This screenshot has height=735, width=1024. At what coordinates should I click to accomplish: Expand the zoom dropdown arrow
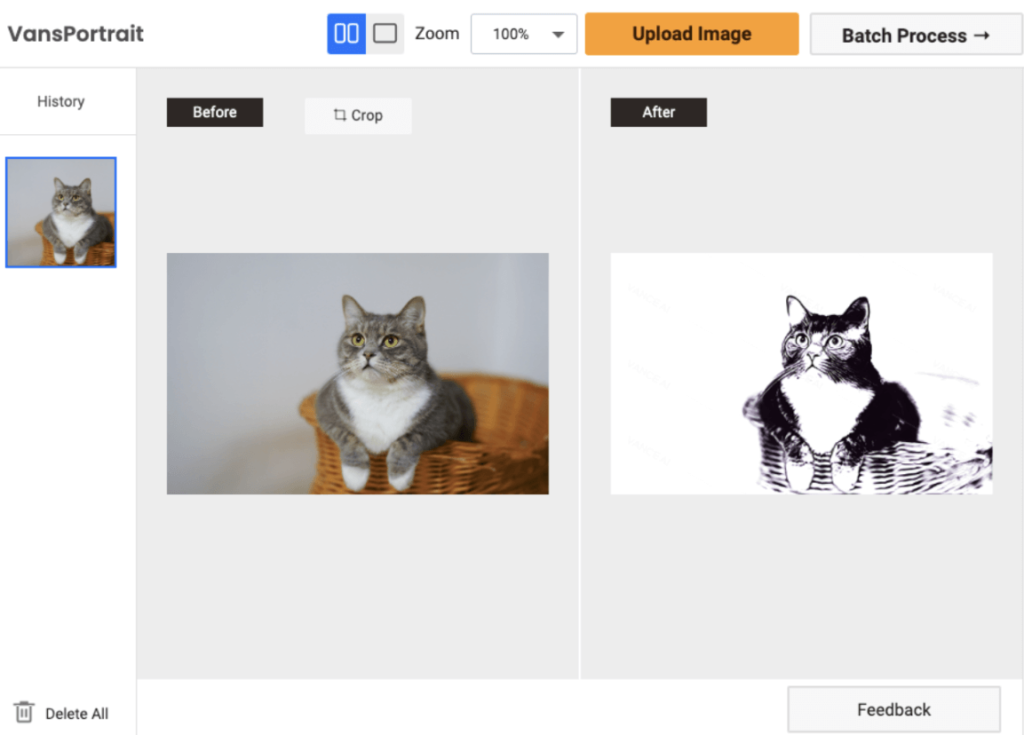click(558, 35)
